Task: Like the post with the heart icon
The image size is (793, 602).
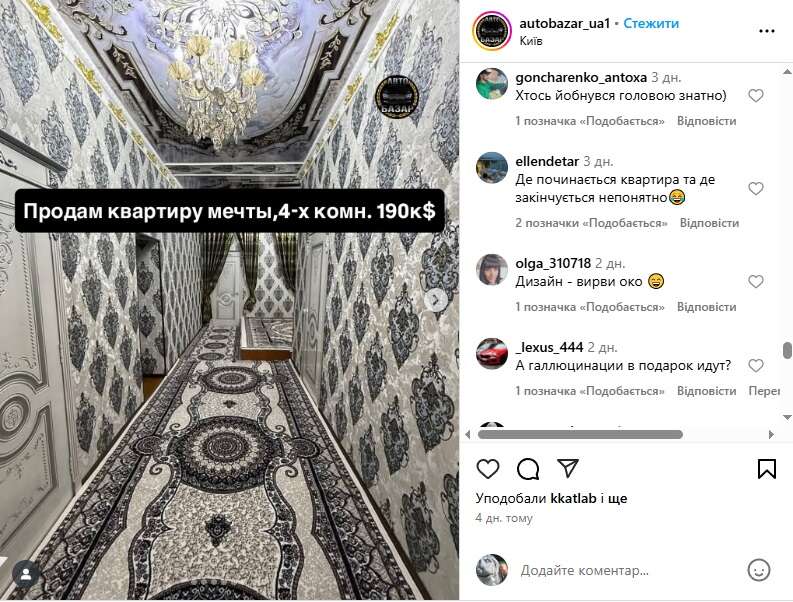Action: (488, 469)
